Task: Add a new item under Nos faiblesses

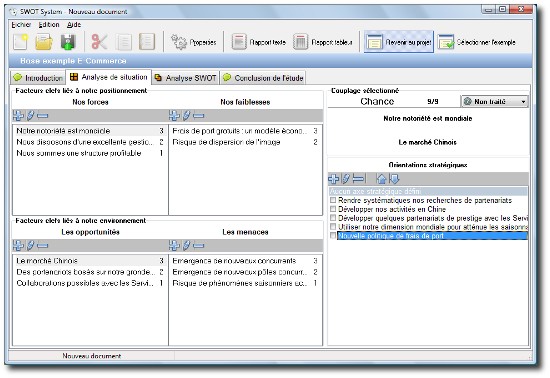Action: click(174, 115)
